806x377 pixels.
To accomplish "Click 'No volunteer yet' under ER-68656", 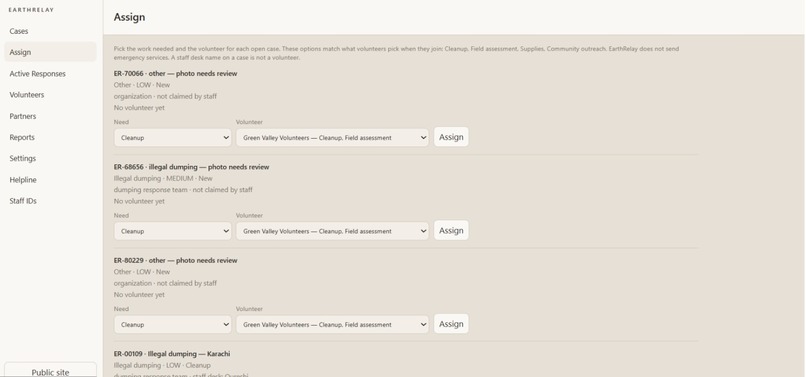I will coord(139,202).
